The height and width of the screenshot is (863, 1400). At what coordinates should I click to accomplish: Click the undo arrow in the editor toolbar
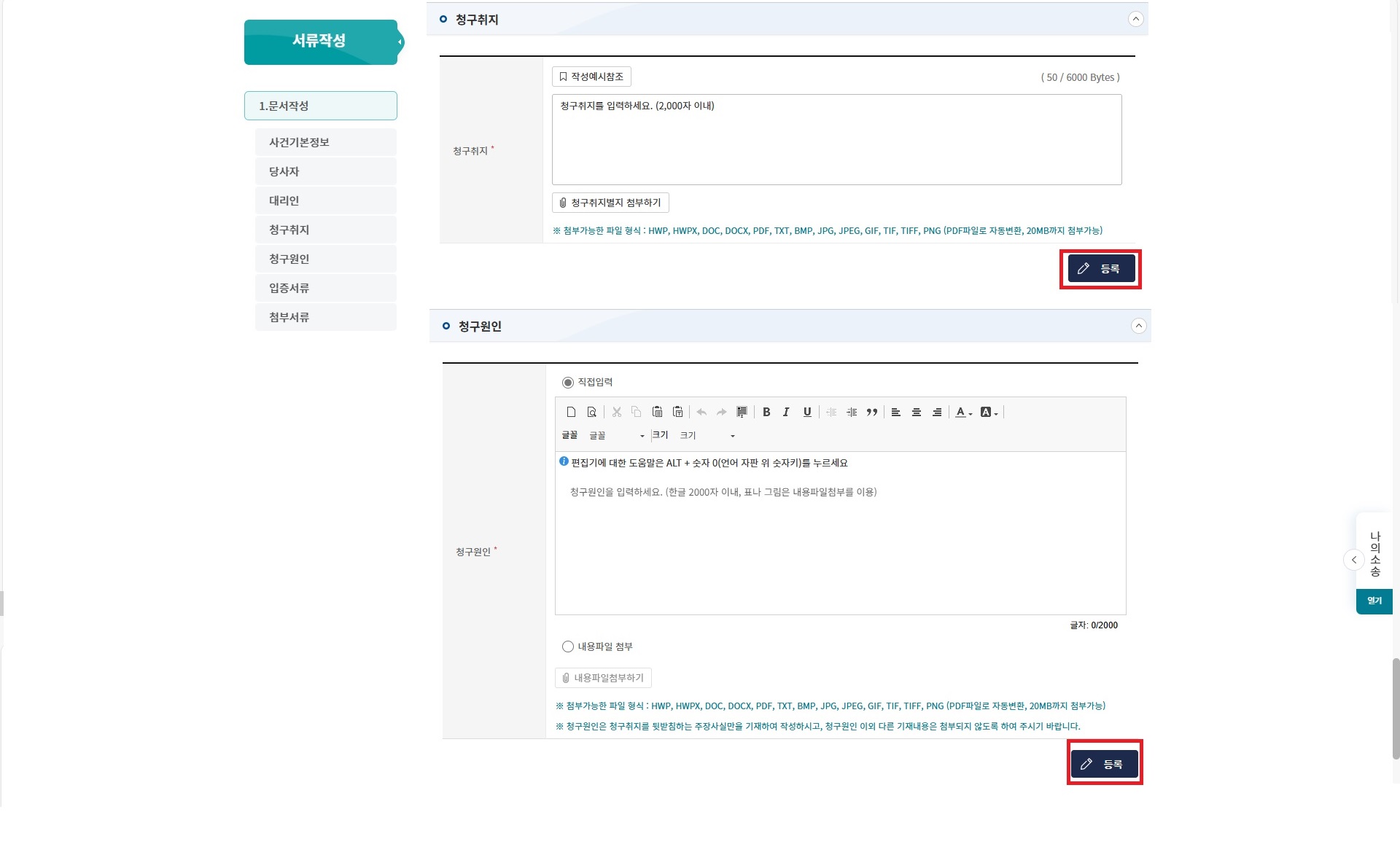(701, 412)
